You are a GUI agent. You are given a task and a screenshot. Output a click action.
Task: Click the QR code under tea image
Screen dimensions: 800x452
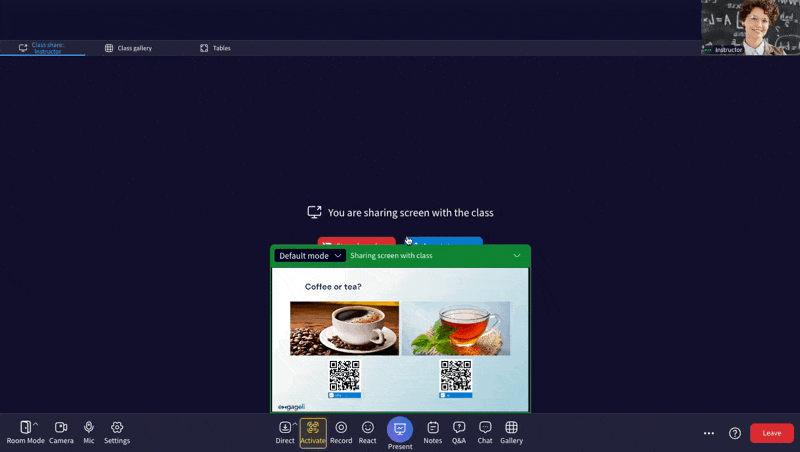[456, 376]
